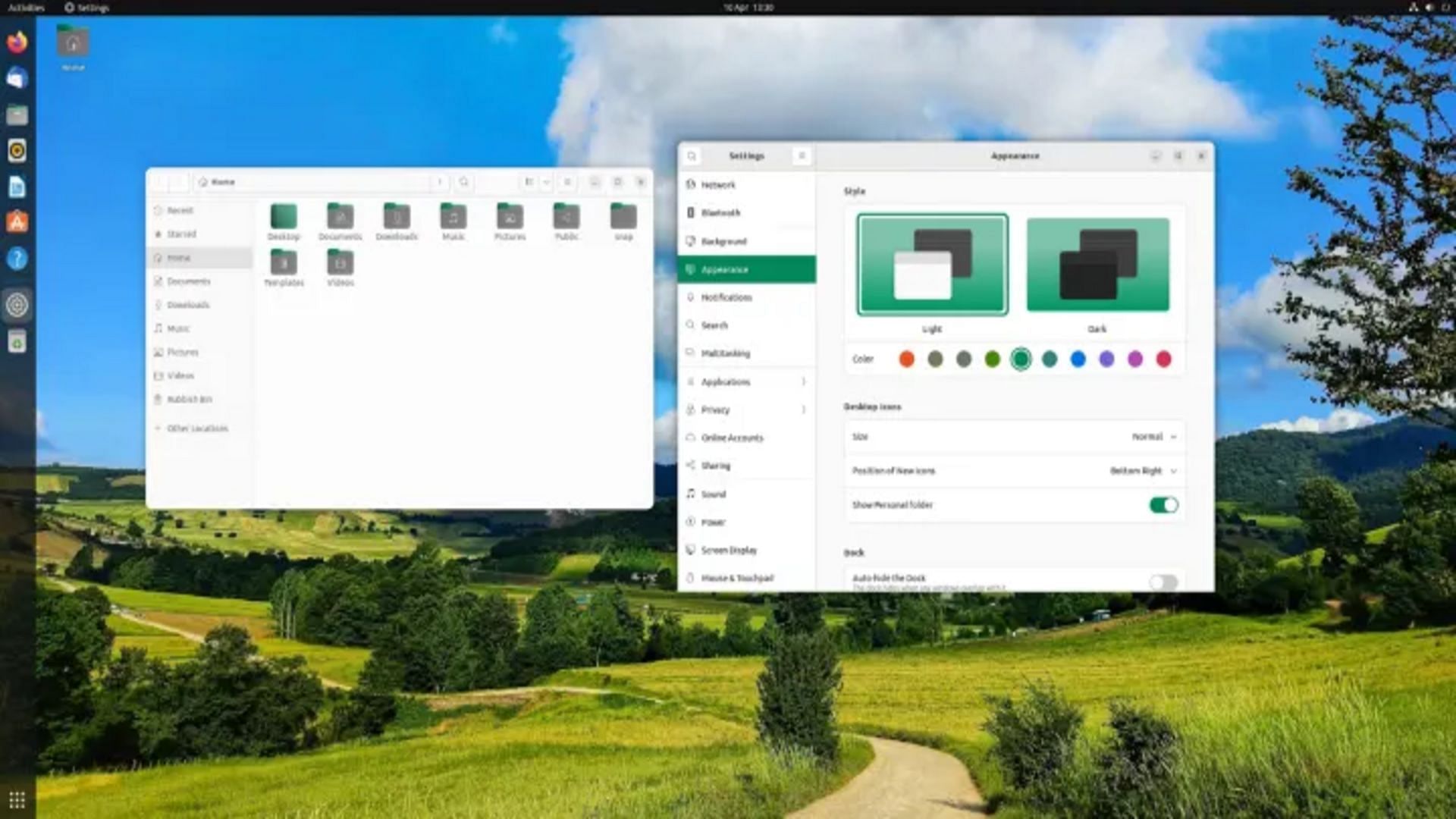Open the Settings app menu in top bar

pyautogui.click(x=87, y=8)
